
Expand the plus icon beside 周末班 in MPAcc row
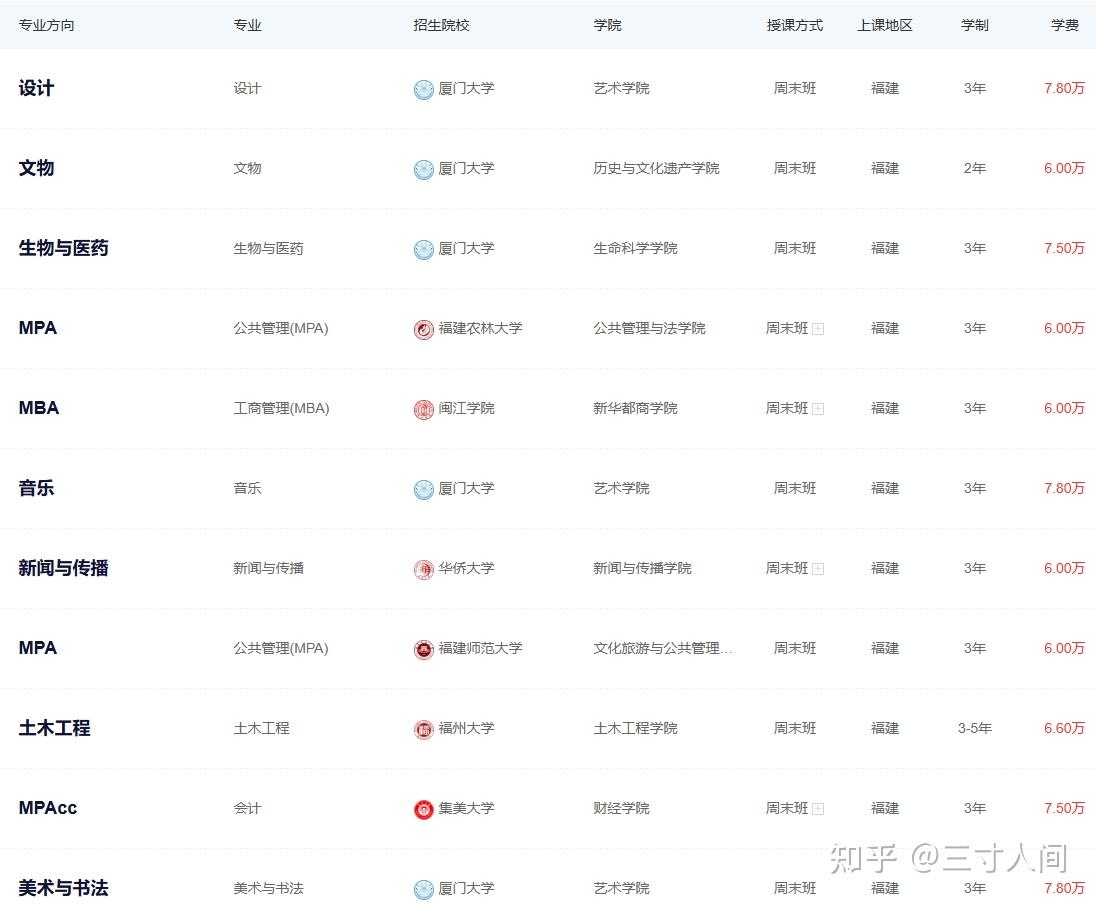818,809
